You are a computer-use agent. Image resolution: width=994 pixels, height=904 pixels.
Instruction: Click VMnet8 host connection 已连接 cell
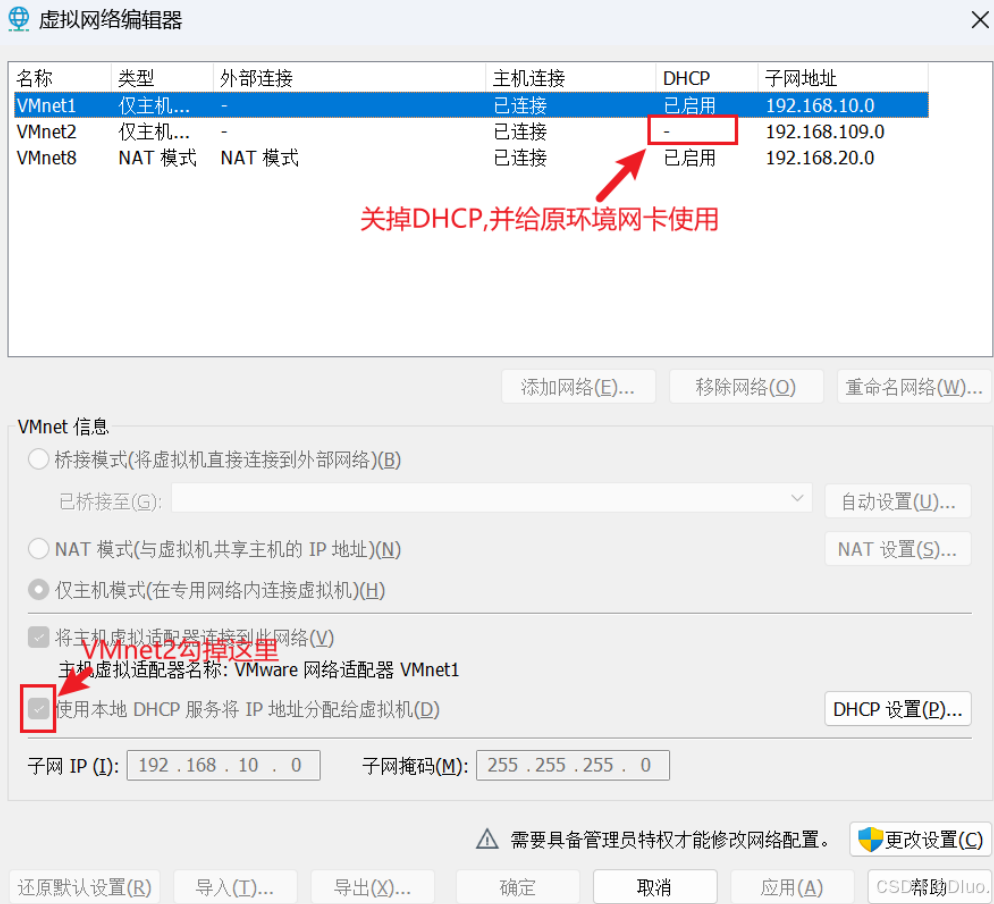520,157
